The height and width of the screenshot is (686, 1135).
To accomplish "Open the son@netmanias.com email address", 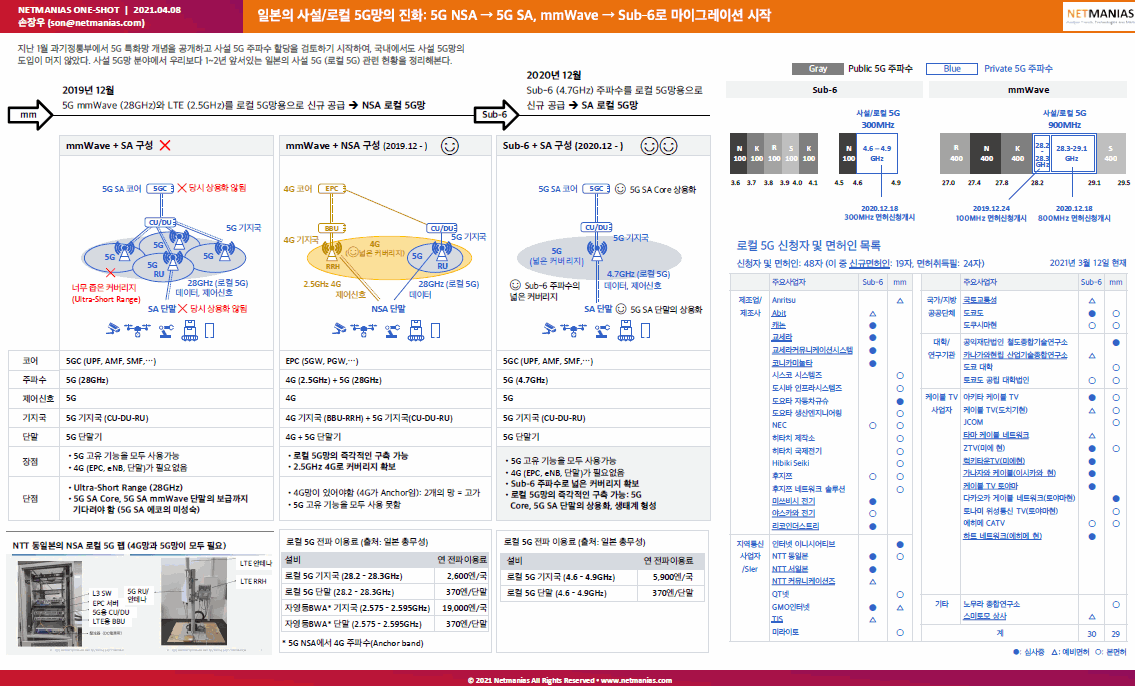I will 96,23.
